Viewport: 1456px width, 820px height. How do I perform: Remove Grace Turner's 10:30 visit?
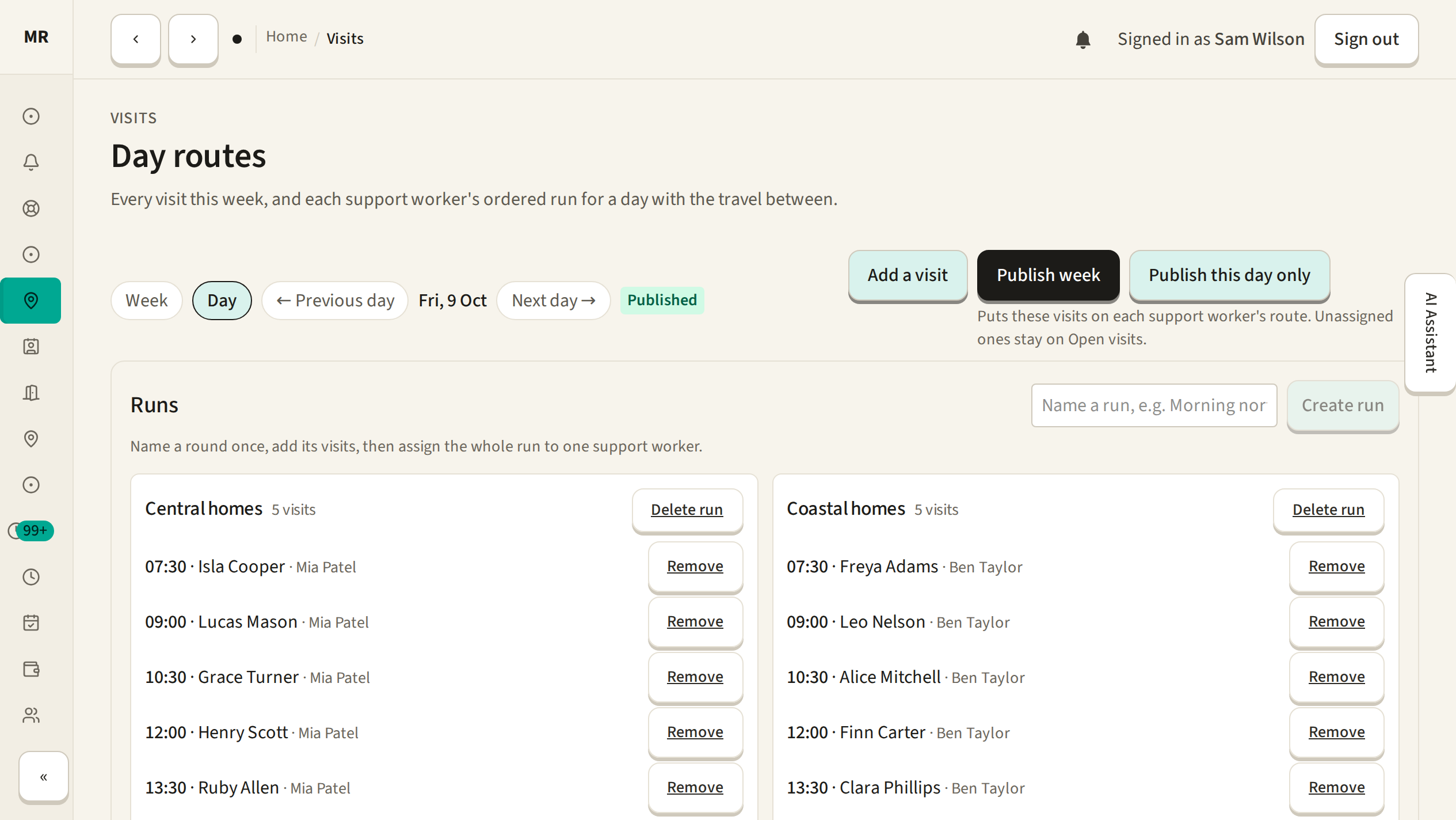point(695,677)
